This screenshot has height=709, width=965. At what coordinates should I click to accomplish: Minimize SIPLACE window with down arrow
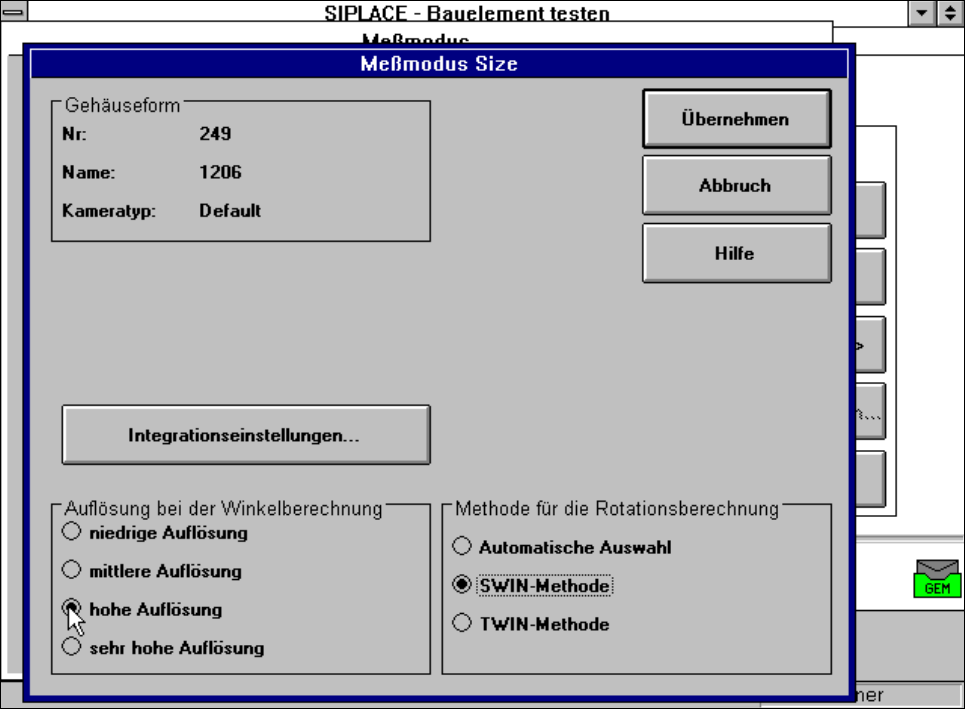click(922, 13)
